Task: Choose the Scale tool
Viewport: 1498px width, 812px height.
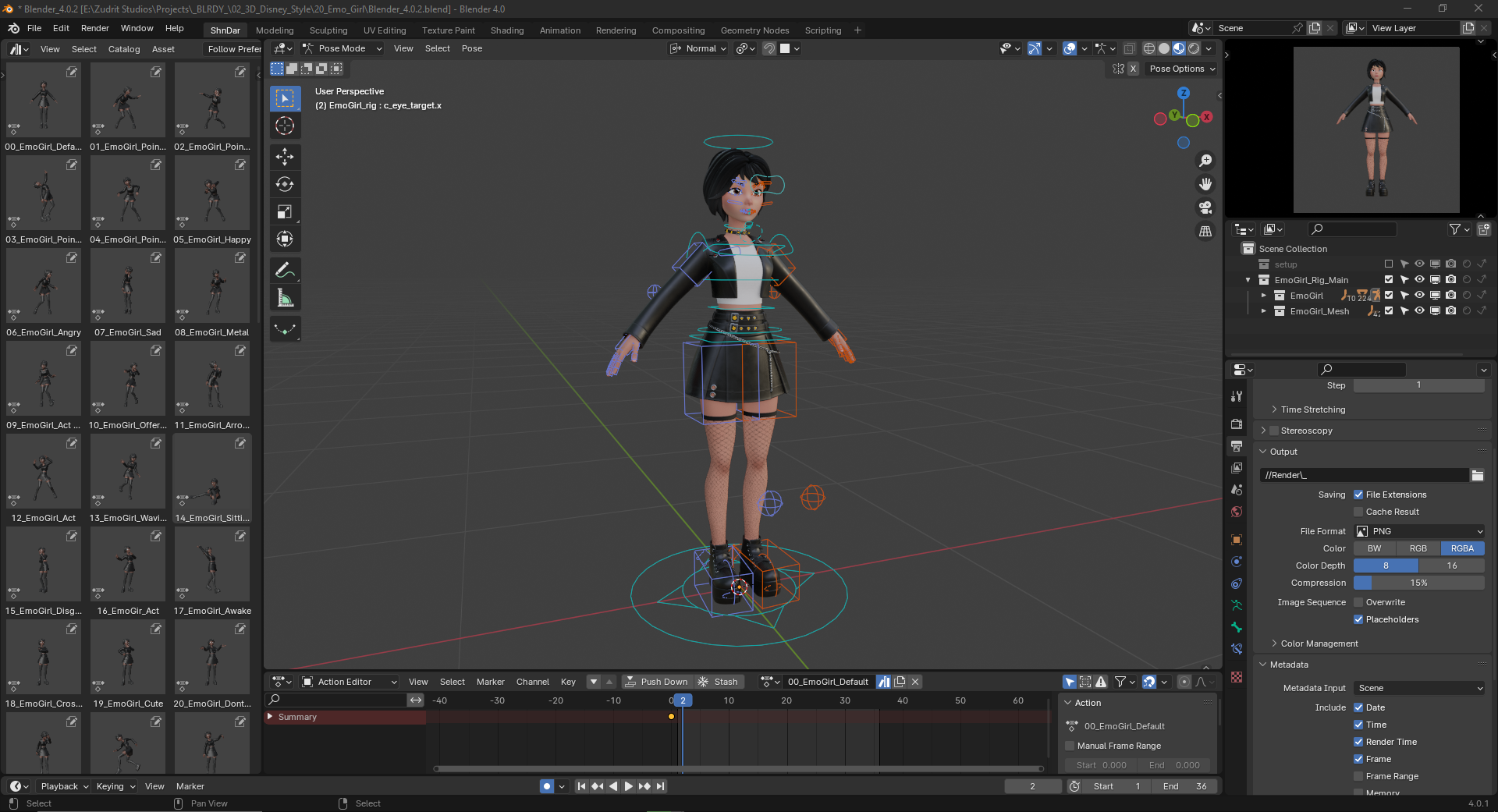Action: pos(285,211)
